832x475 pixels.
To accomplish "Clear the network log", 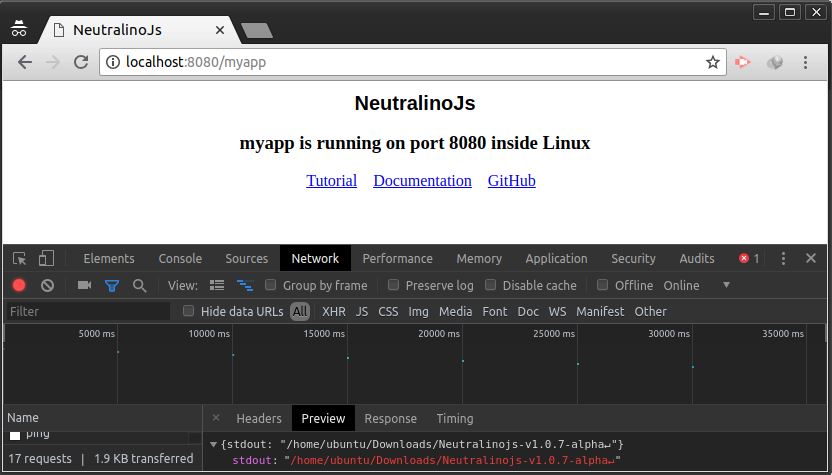I will coord(47,286).
